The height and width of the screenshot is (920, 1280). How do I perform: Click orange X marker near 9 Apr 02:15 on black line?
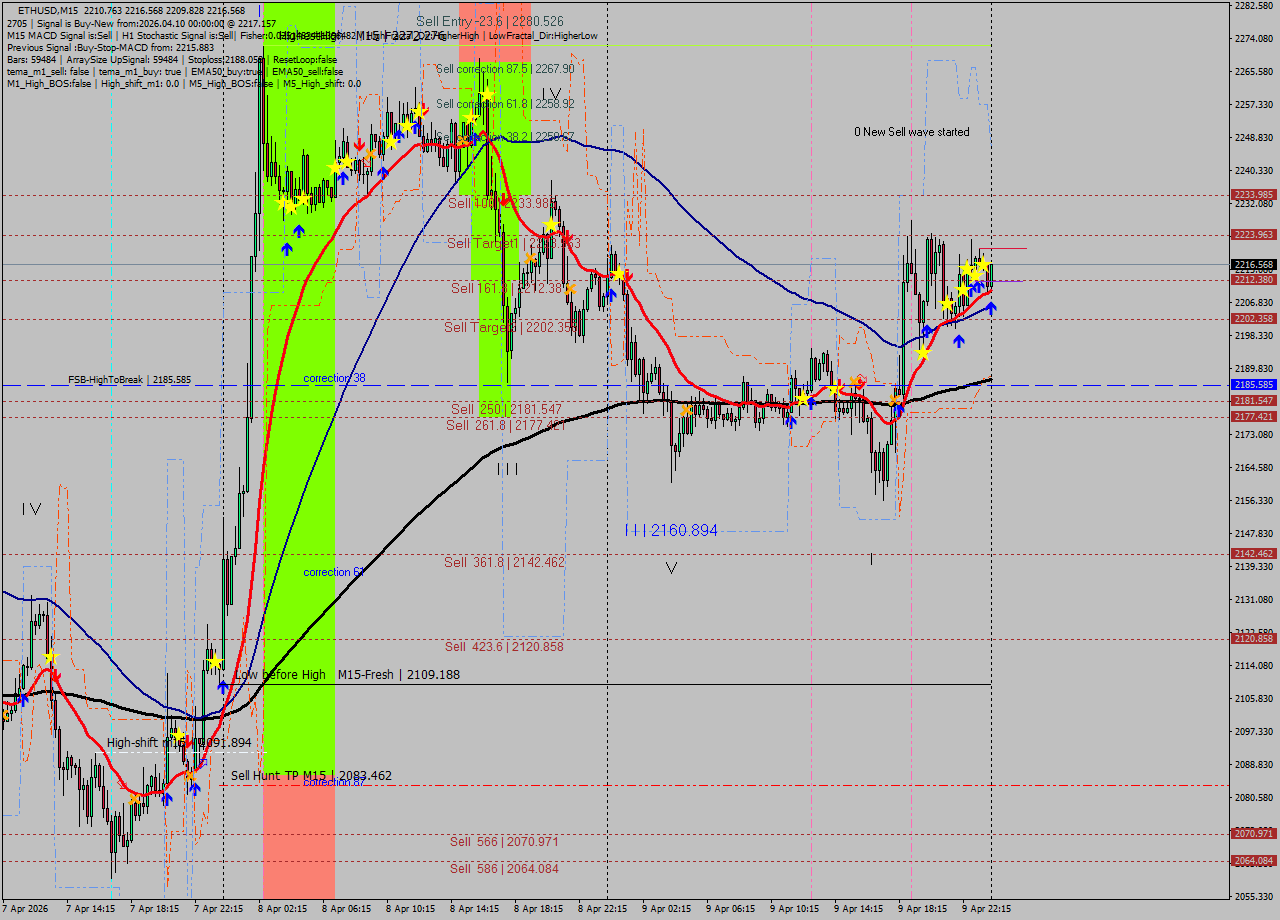pyautogui.click(x=686, y=410)
